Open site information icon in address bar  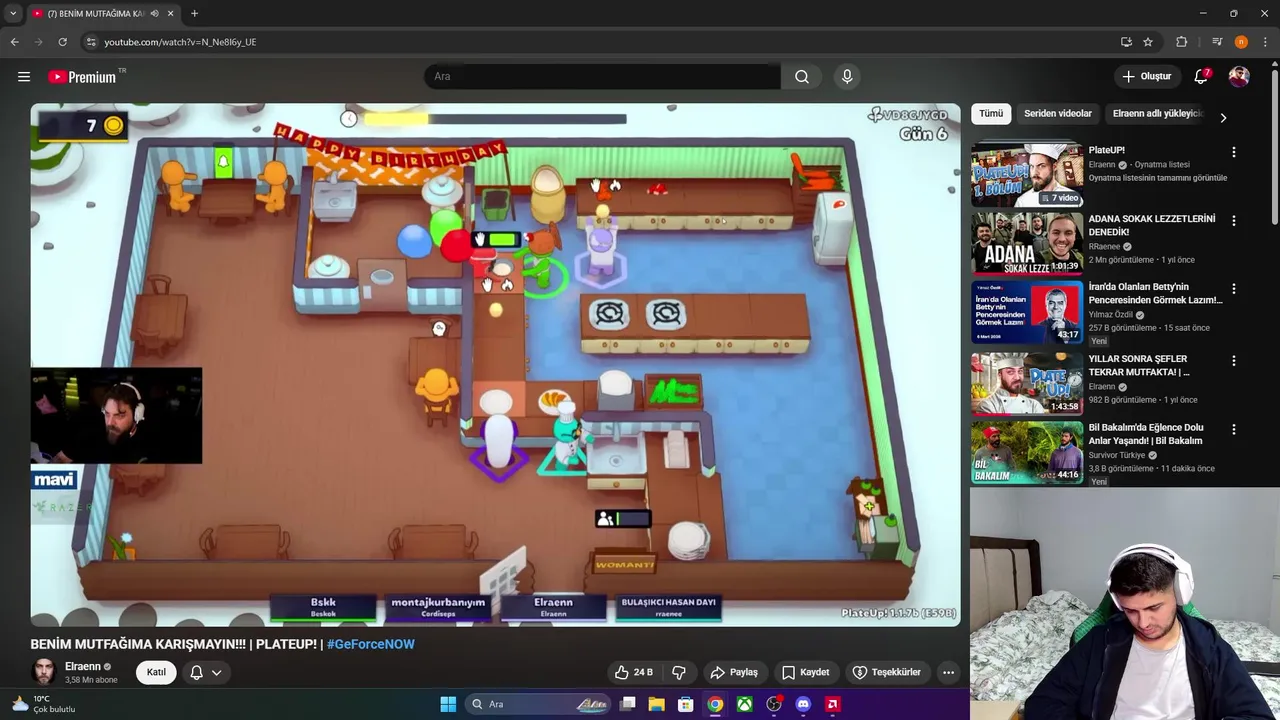point(91,42)
